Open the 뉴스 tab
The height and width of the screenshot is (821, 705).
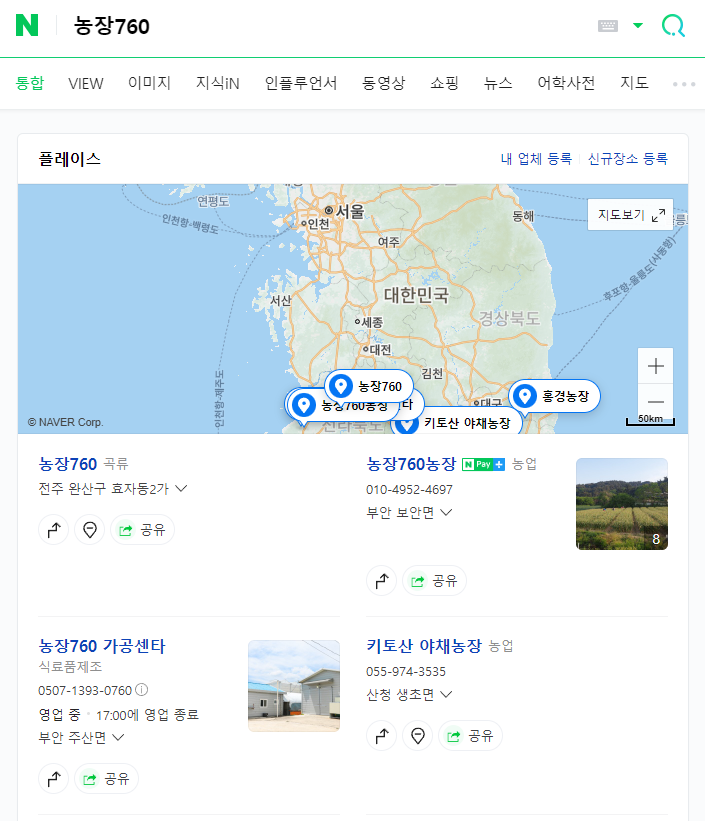coord(498,83)
